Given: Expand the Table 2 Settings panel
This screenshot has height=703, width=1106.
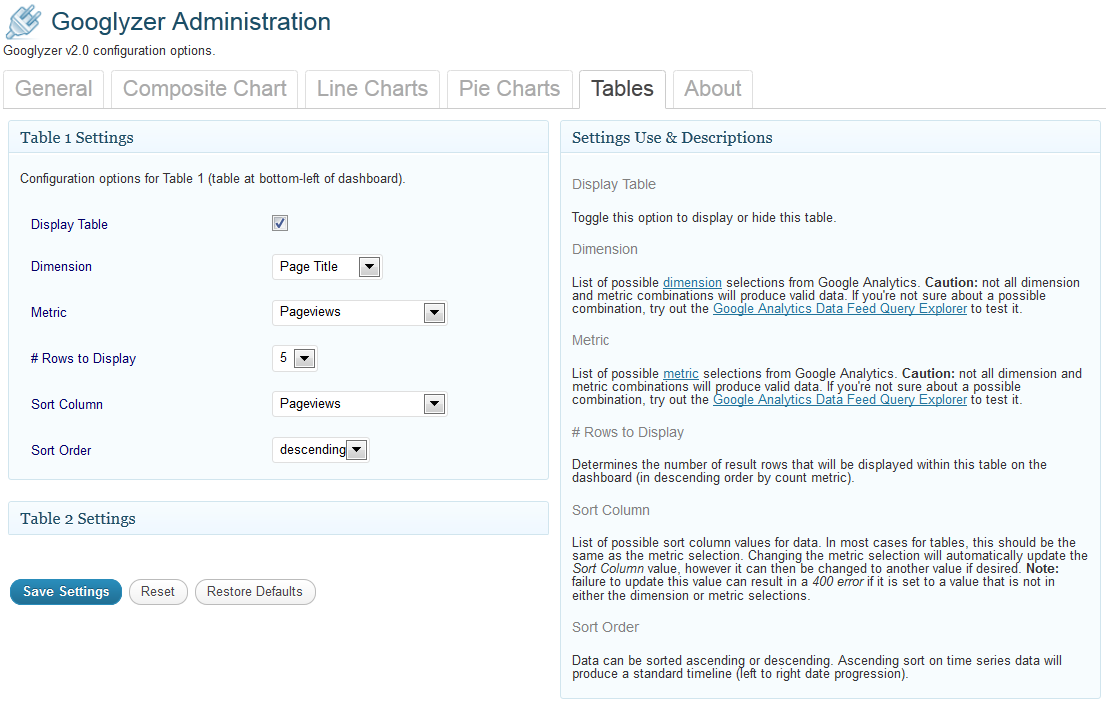Looking at the screenshot, I should (x=279, y=518).
